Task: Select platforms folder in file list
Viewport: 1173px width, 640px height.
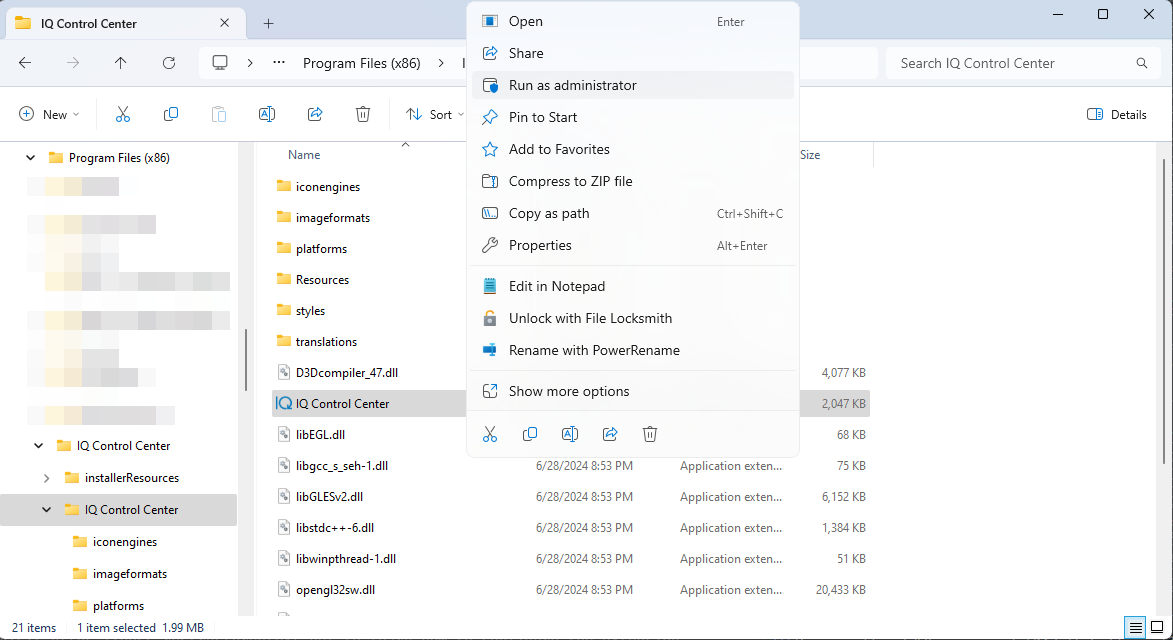Action: 311,249
